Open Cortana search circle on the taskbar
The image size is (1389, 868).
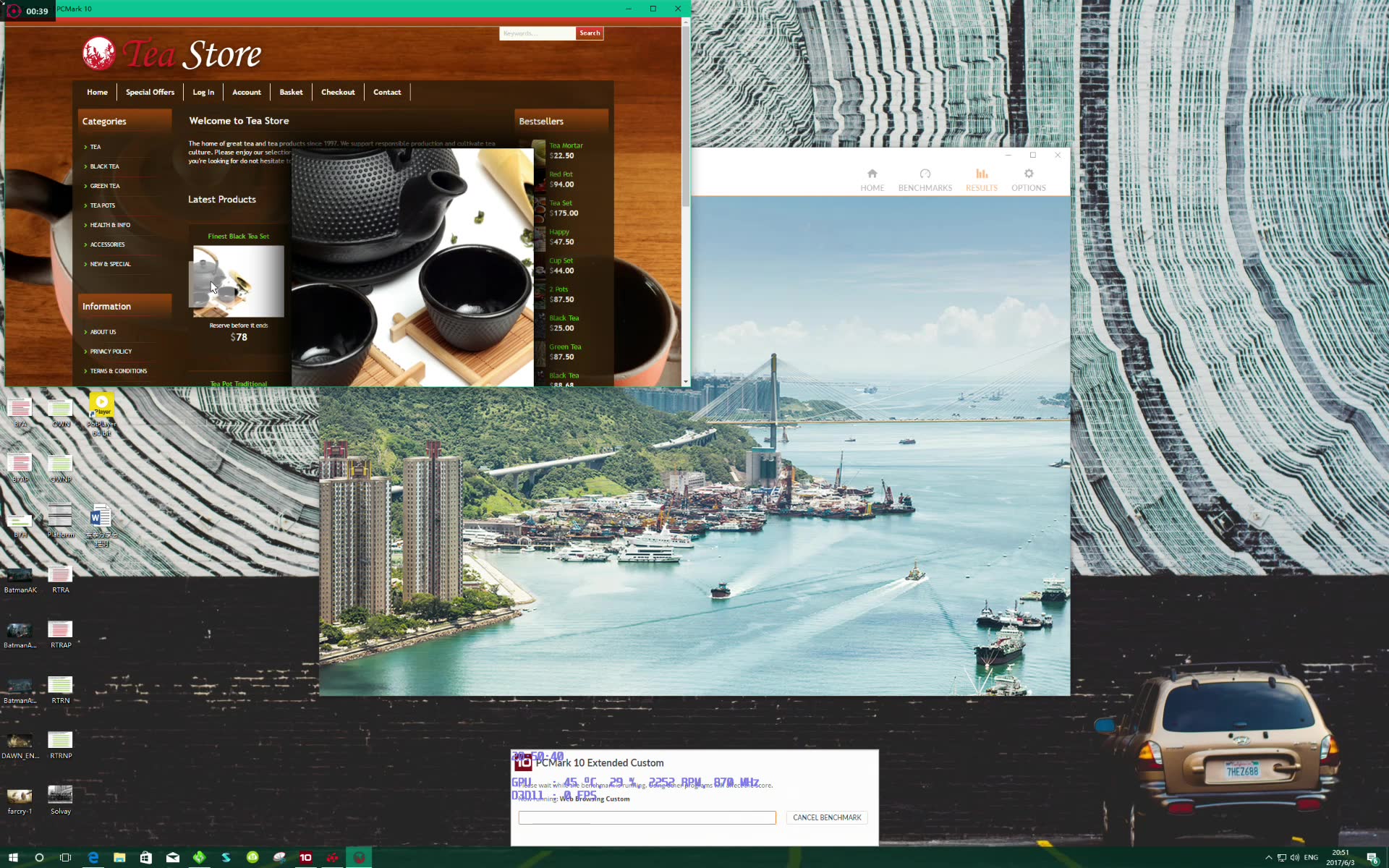pyautogui.click(x=39, y=857)
